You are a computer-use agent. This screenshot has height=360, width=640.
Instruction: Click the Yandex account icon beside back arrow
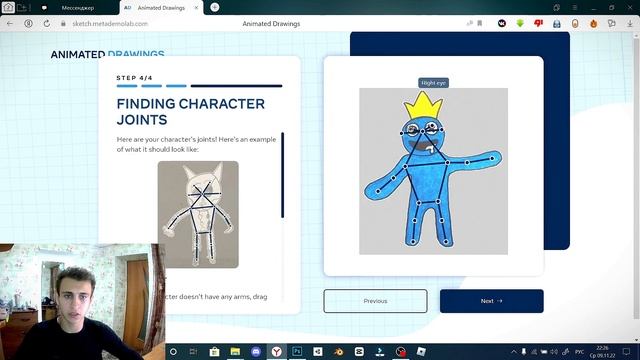[x=29, y=24]
